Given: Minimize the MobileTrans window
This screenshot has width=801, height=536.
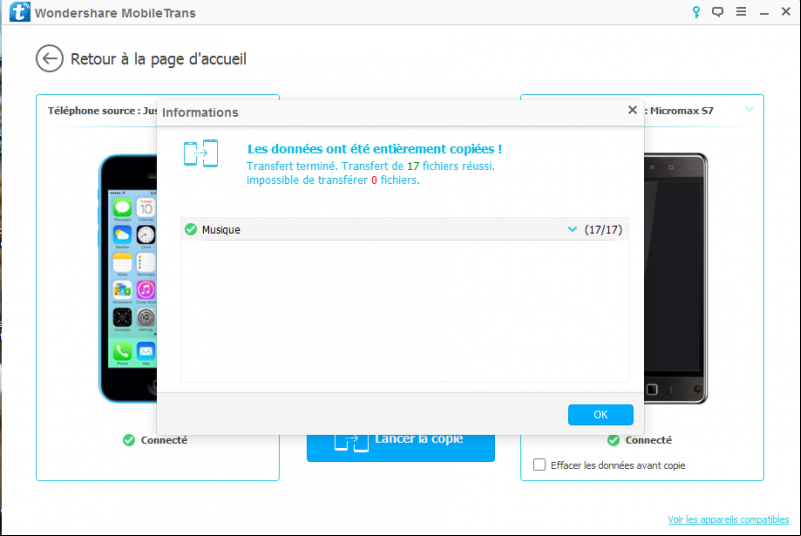Looking at the screenshot, I should click(x=764, y=13).
